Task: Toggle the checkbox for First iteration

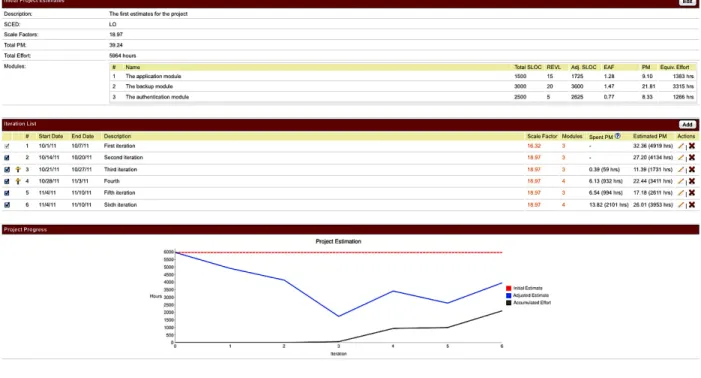Action: tap(7, 146)
